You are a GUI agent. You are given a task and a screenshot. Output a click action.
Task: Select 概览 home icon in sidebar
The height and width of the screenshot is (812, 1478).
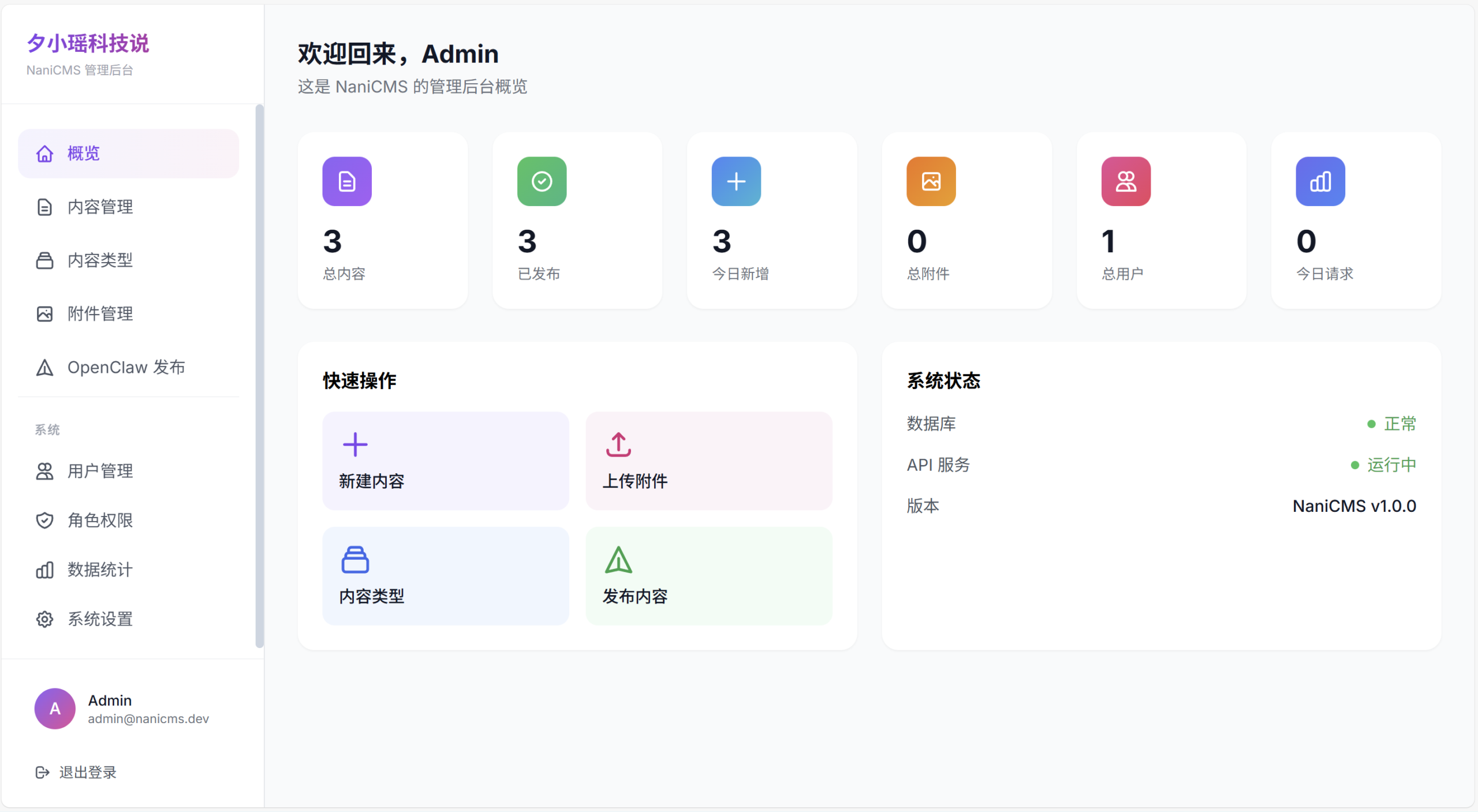(x=45, y=154)
